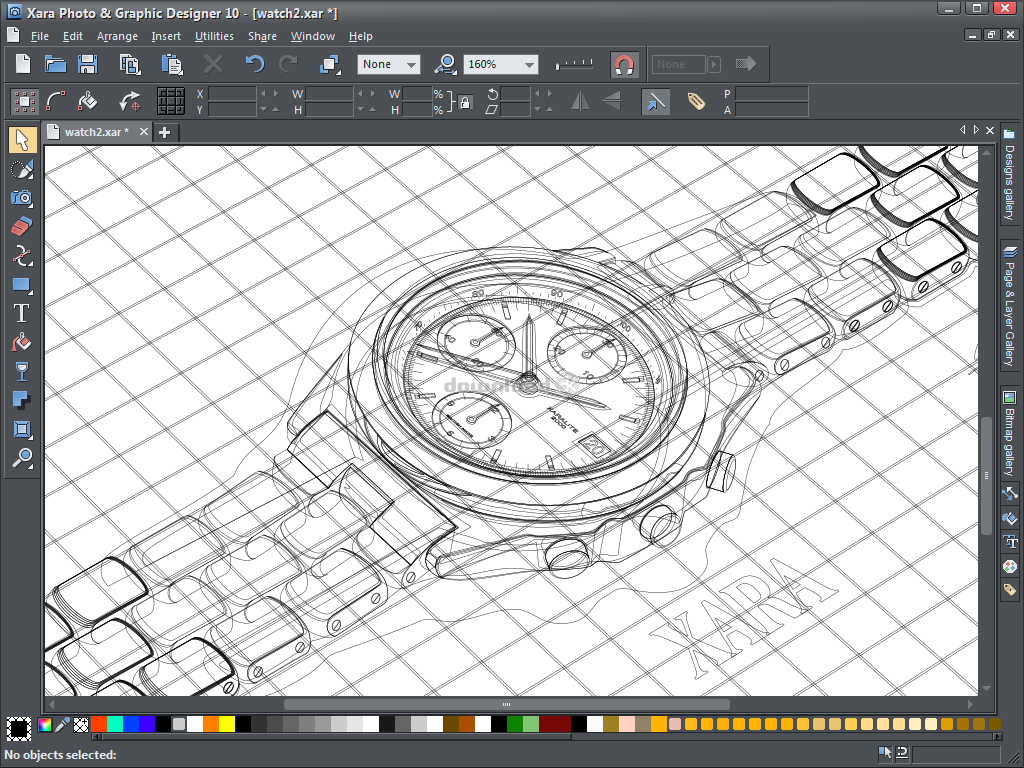Choose the Text tool
1024x768 pixels.
pos(22,313)
